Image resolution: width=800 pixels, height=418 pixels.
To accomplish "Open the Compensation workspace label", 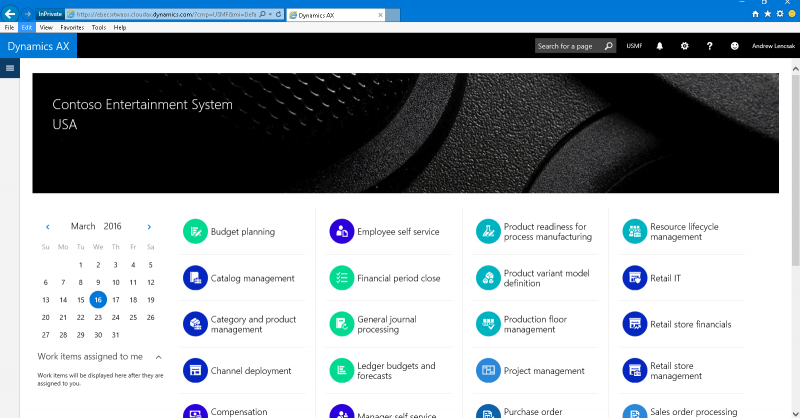I will pyautogui.click(x=239, y=411).
